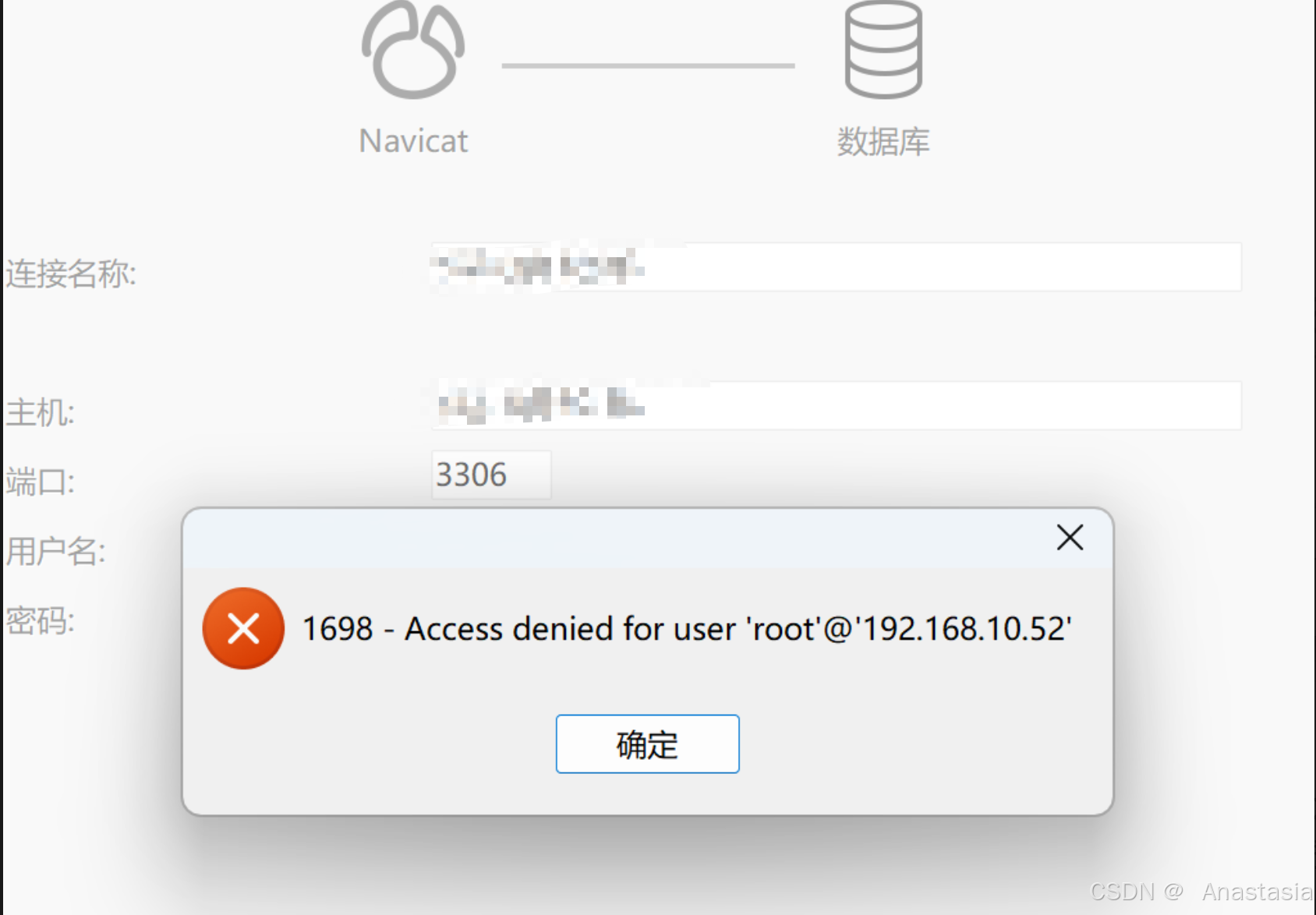The width and height of the screenshot is (1316, 915).
Task: Click the line connecting Navicat and database
Action: coord(648,66)
